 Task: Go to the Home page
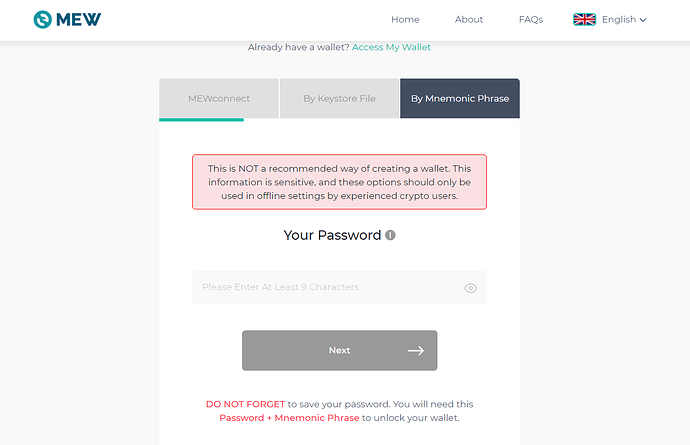coord(405,19)
